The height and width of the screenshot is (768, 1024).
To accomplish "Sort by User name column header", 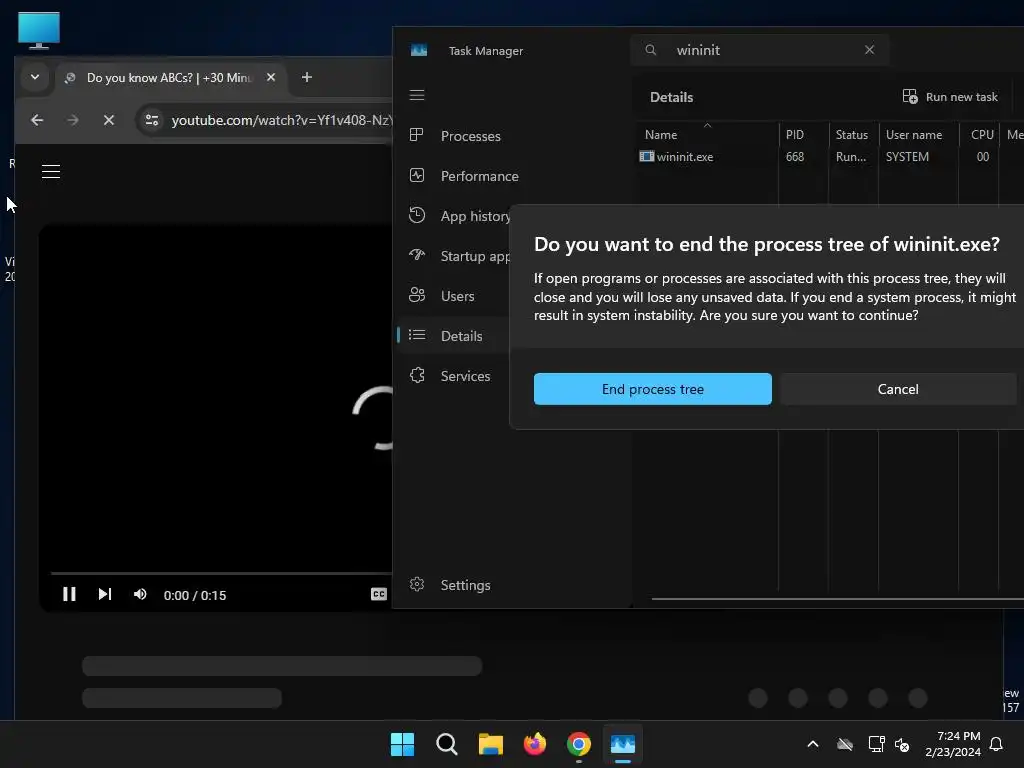I will pyautogui.click(x=918, y=135).
